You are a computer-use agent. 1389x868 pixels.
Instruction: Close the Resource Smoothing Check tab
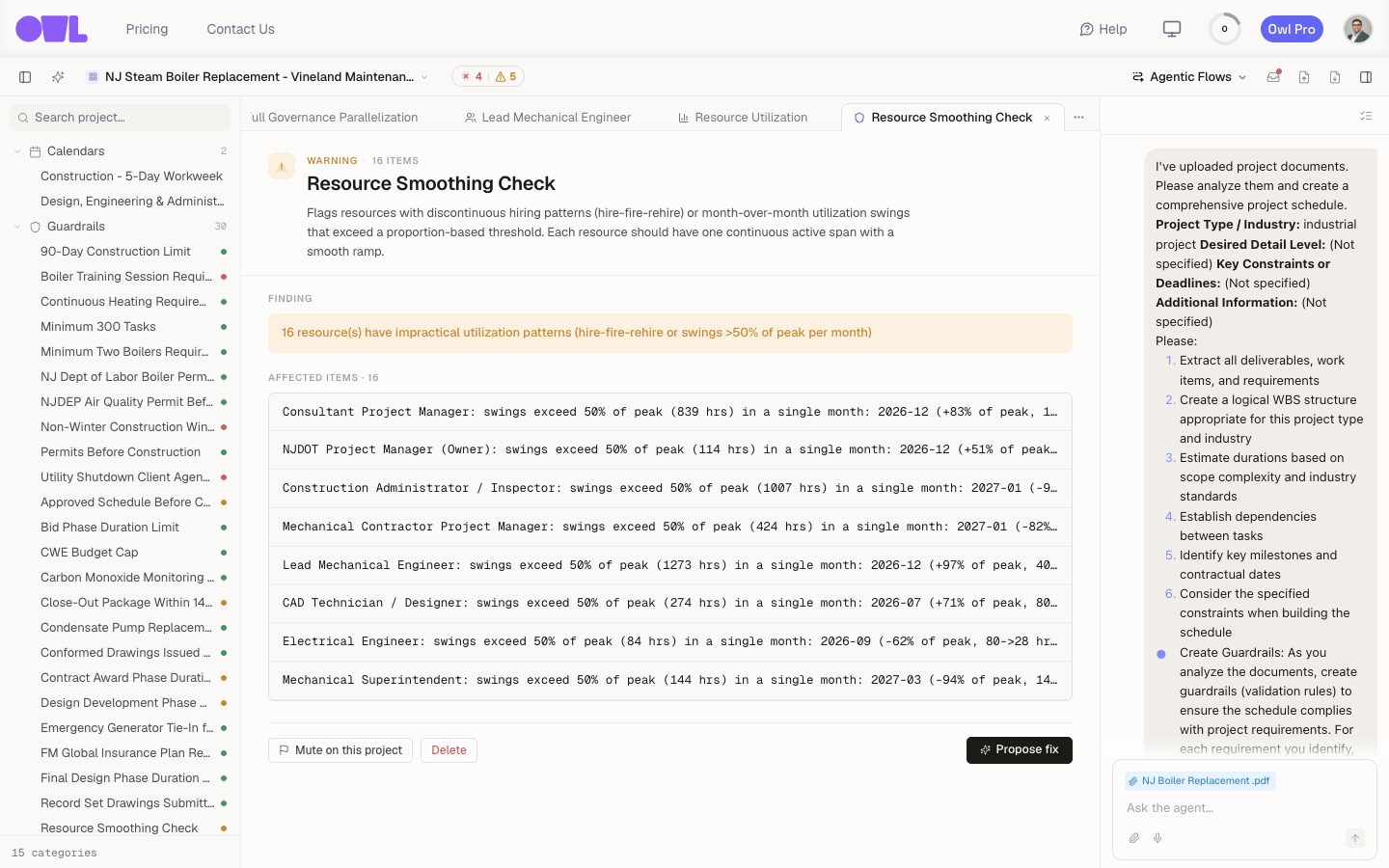point(1047,118)
